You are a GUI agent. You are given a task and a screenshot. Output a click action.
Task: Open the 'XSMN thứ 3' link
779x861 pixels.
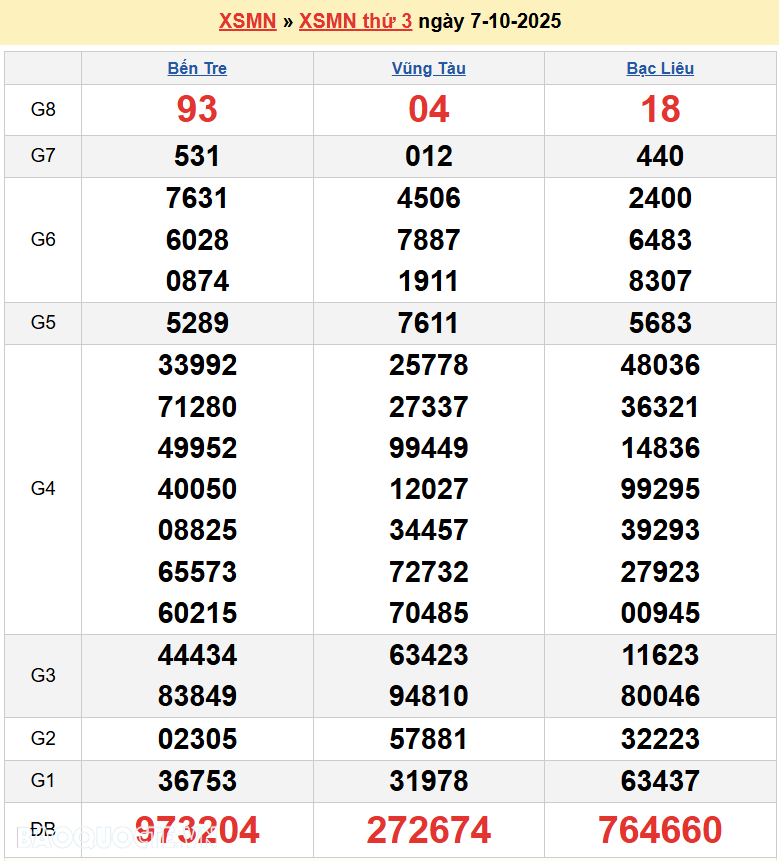(355, 21)
